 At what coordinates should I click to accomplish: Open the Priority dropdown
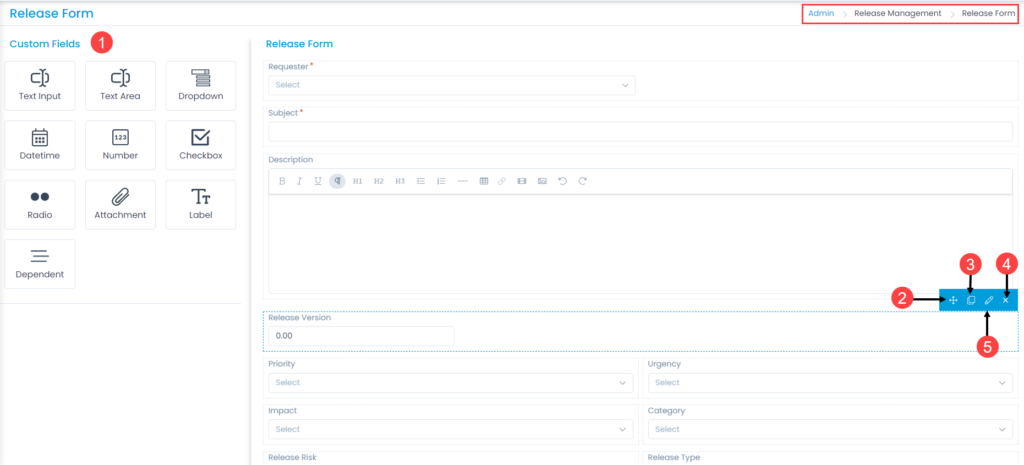click(451, 383)
